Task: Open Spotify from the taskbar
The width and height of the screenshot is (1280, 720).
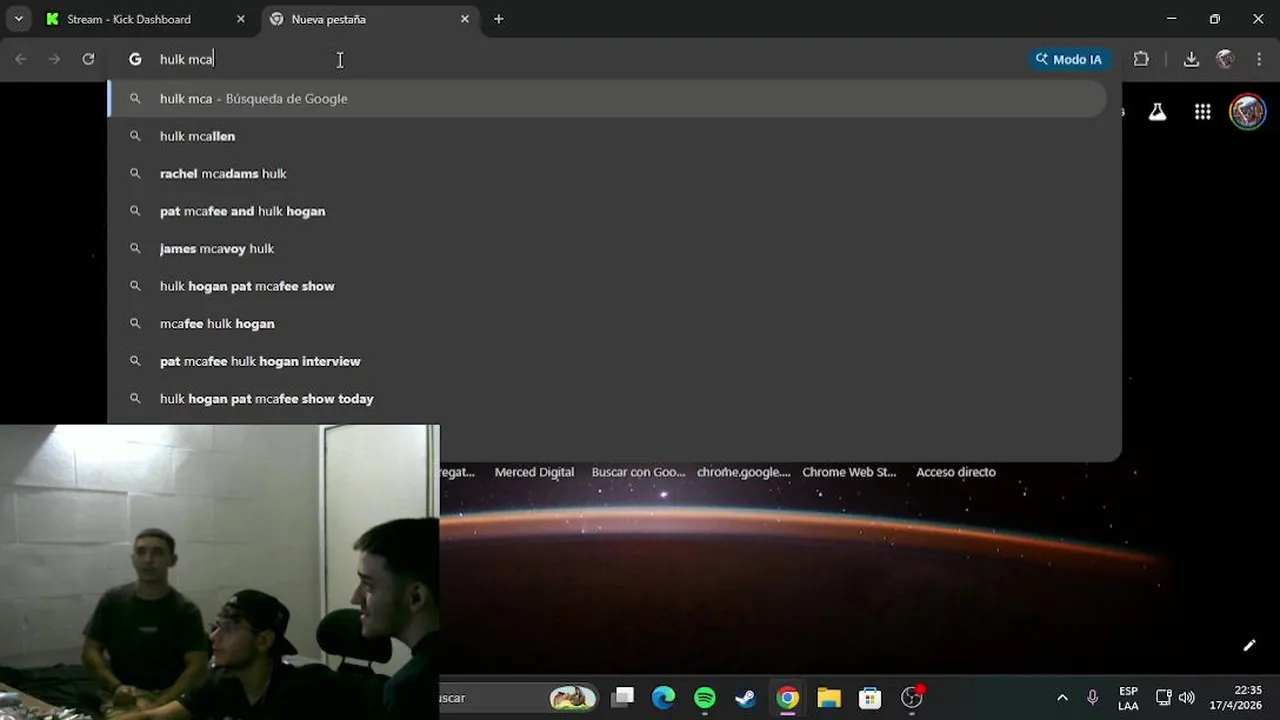Action: 705,697
